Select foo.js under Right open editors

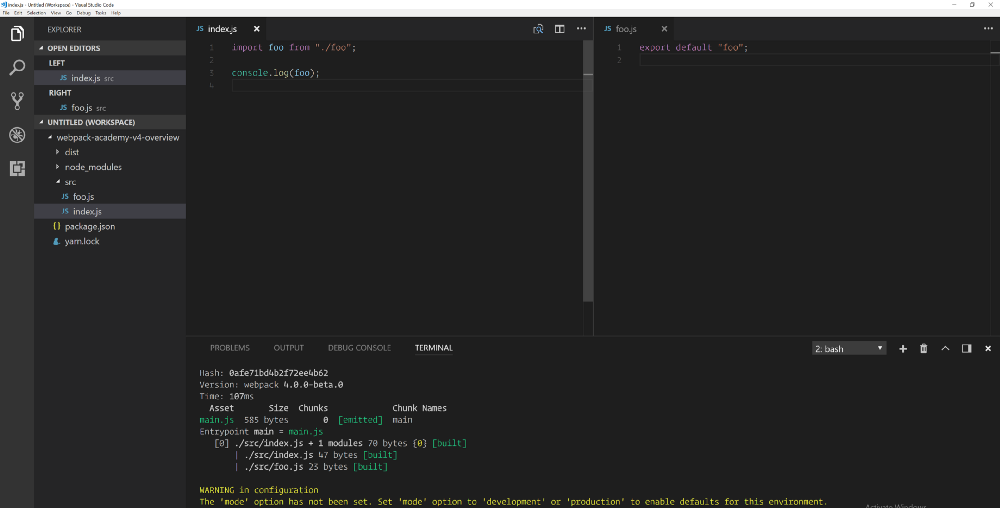pos(110,108)
